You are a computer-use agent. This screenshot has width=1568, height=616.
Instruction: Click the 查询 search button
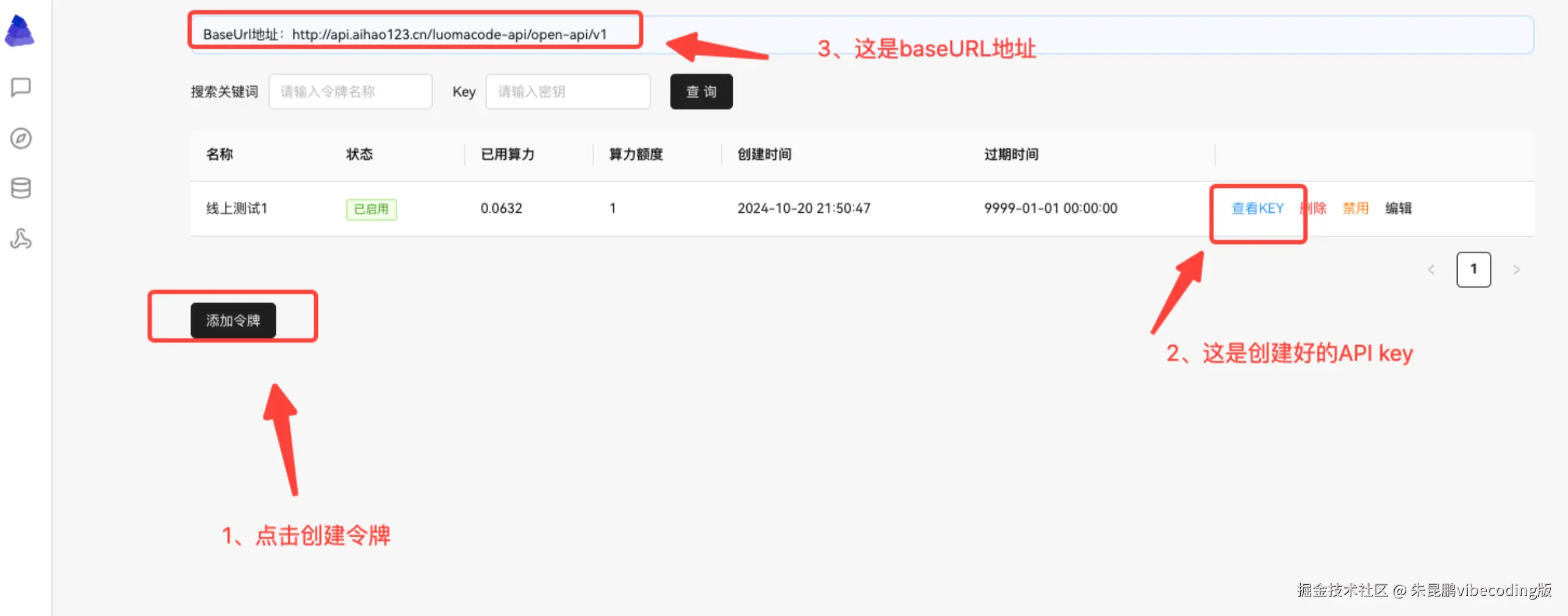tap(701, 92)
